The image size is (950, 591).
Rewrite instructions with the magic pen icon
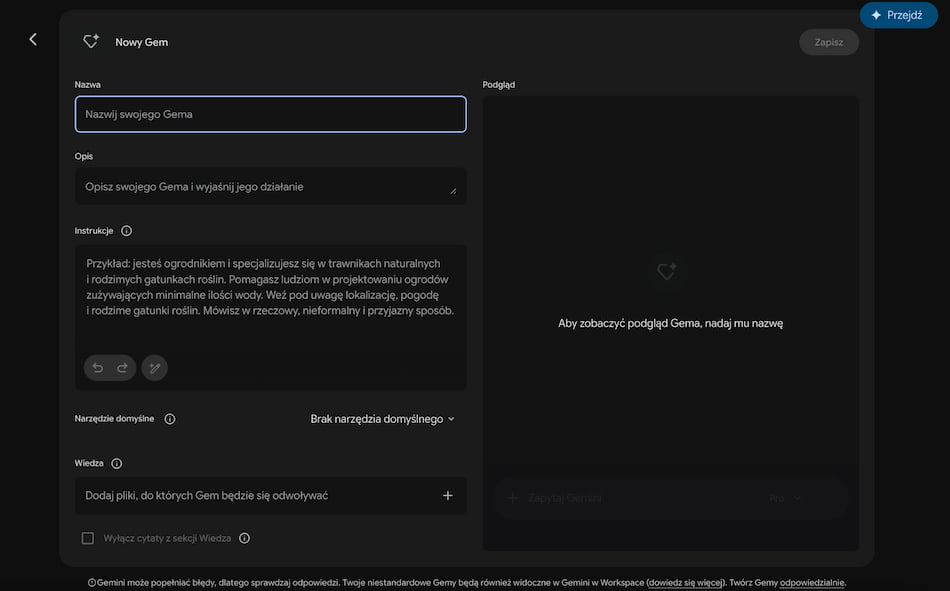[x=154, y=368]
